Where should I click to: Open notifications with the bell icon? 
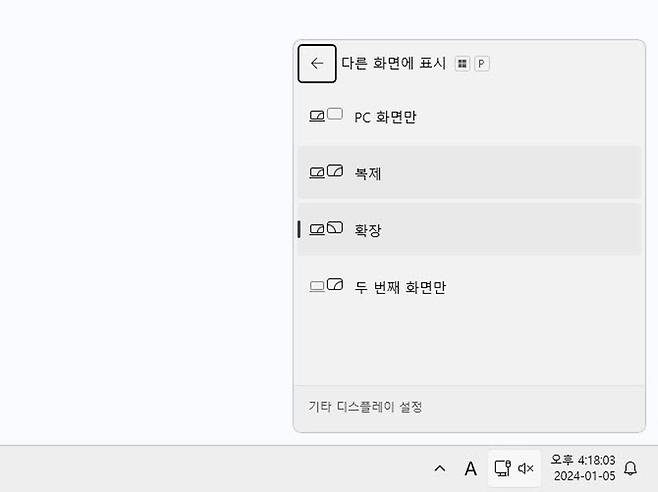point(630,468)
